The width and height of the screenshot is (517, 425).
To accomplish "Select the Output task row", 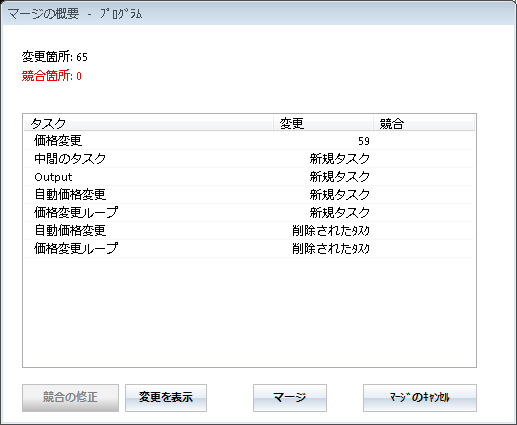I will [x=249, y=177].
